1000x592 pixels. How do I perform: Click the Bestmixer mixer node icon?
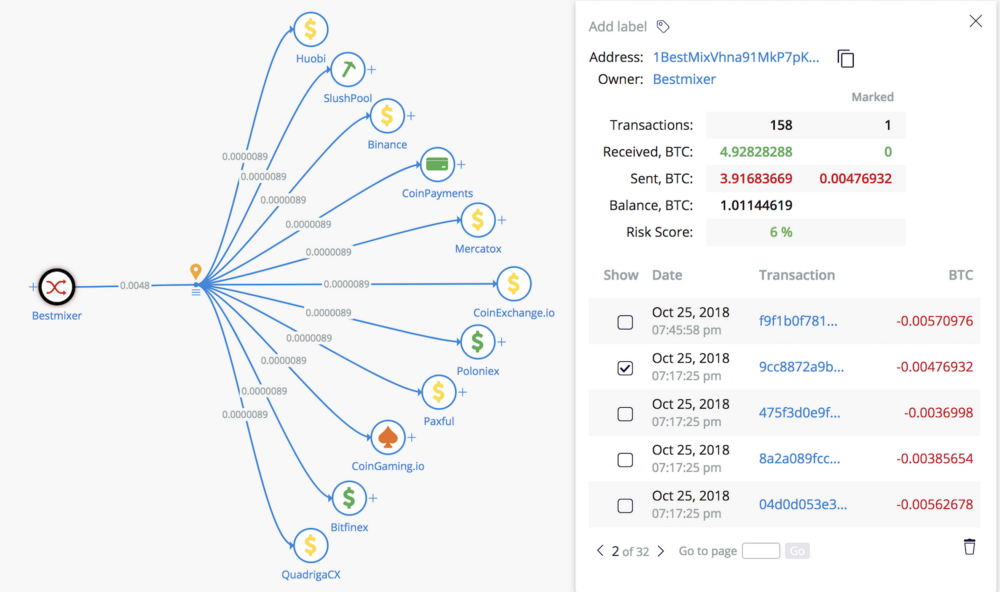57,287
